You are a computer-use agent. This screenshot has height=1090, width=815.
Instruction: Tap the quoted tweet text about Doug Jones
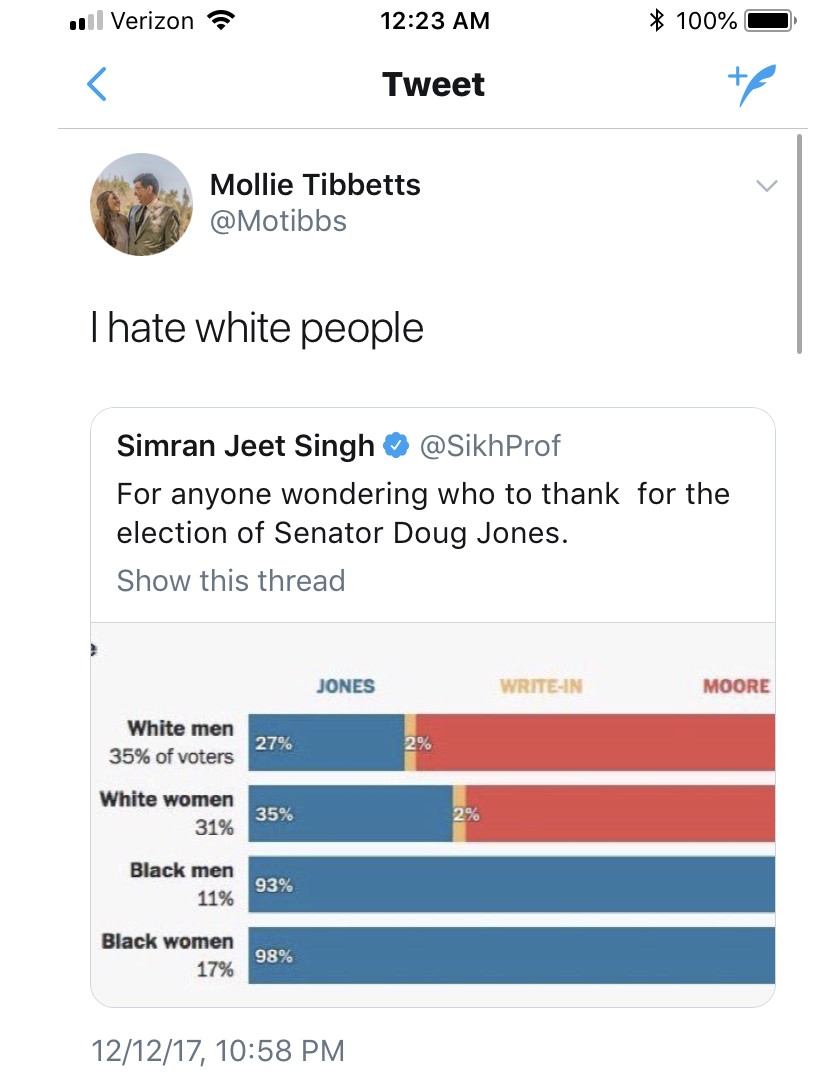point(423,513)
